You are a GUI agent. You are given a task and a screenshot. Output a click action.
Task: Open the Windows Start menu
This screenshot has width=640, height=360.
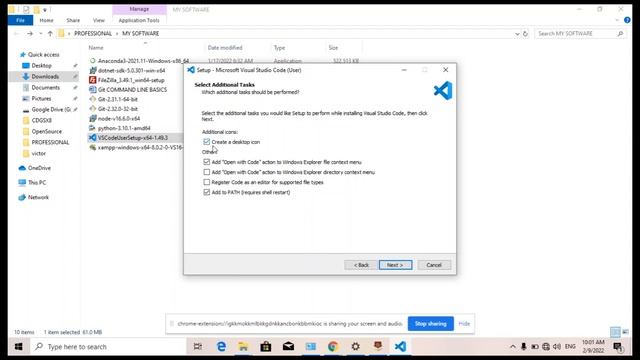[x=18, y=347]
